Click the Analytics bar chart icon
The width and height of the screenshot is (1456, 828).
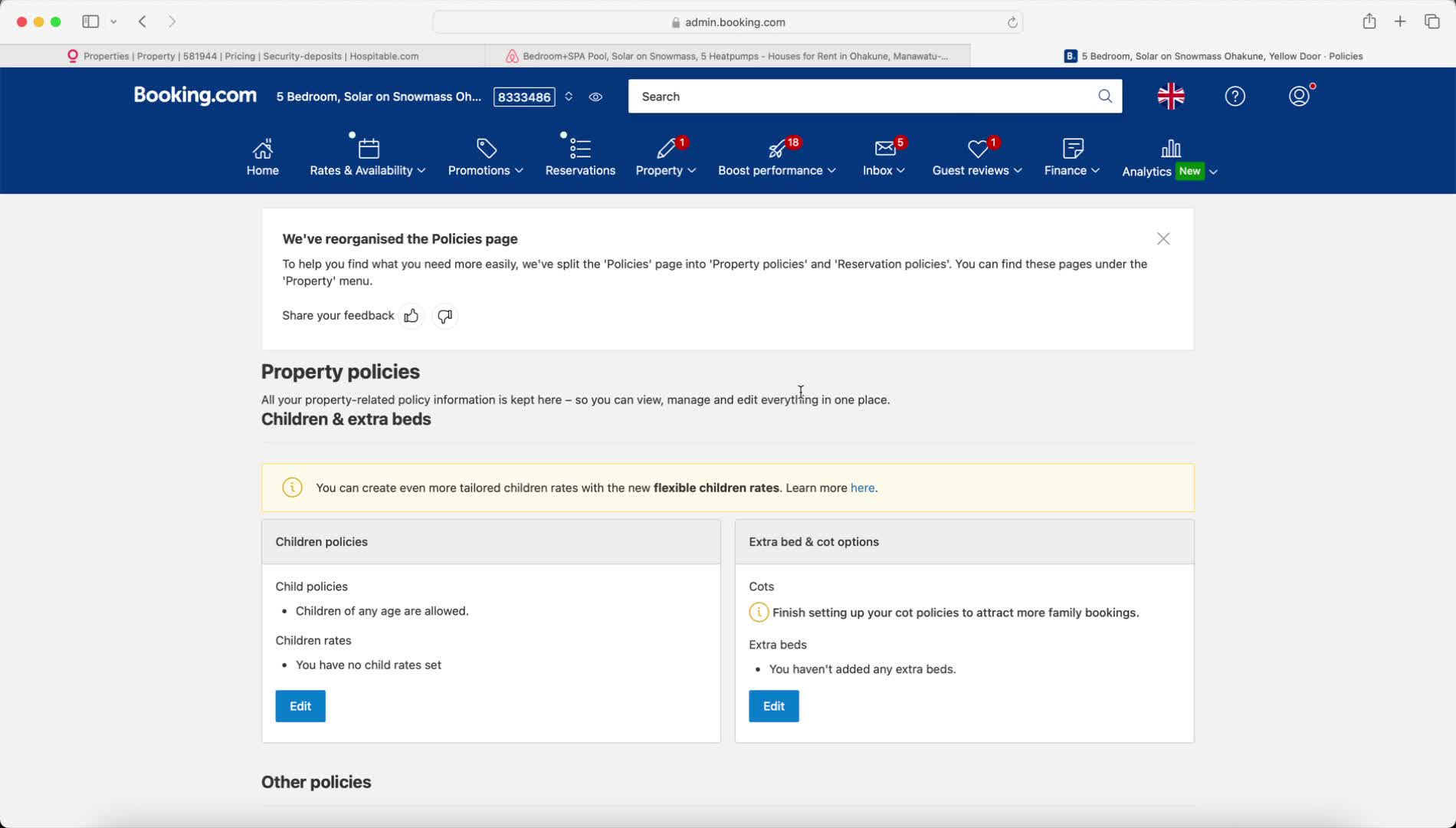1170,147
